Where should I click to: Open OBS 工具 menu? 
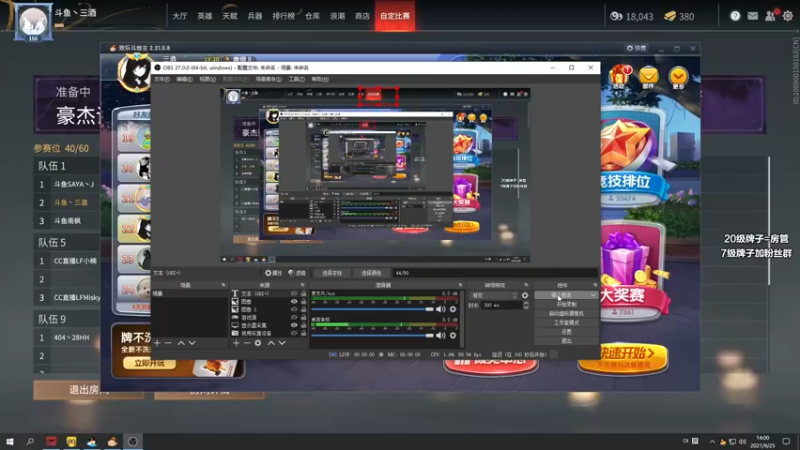point(296,79)
